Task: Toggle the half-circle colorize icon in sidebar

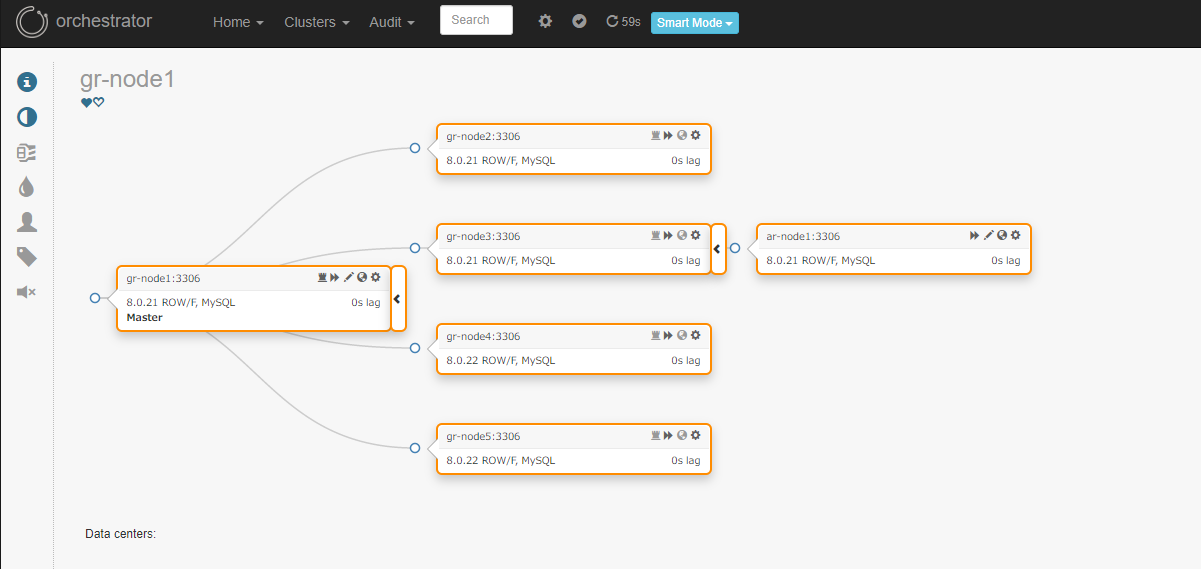Action: click(27, 117)
